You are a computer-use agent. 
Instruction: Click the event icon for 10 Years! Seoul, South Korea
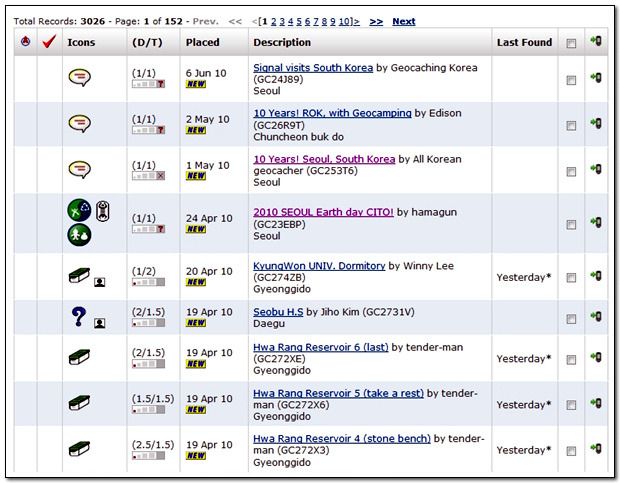click(79, 170)
